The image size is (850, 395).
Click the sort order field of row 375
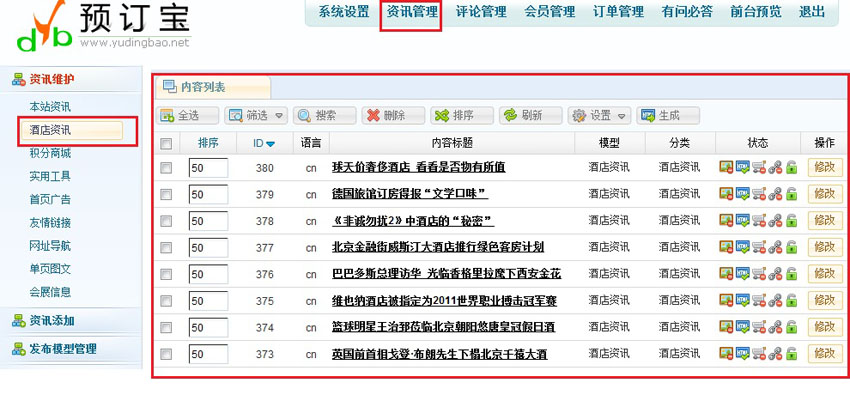point(208,301)
